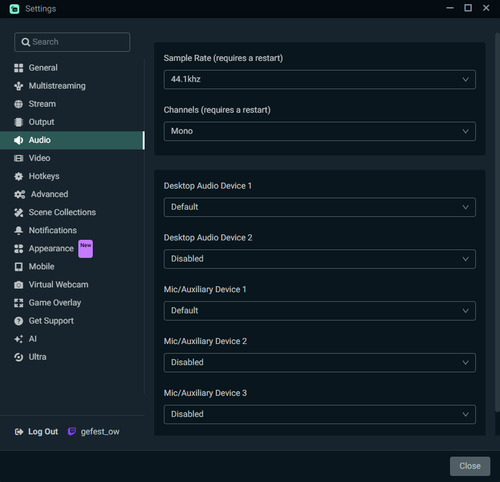Focus the settings Search field

(x=72, y=42)
